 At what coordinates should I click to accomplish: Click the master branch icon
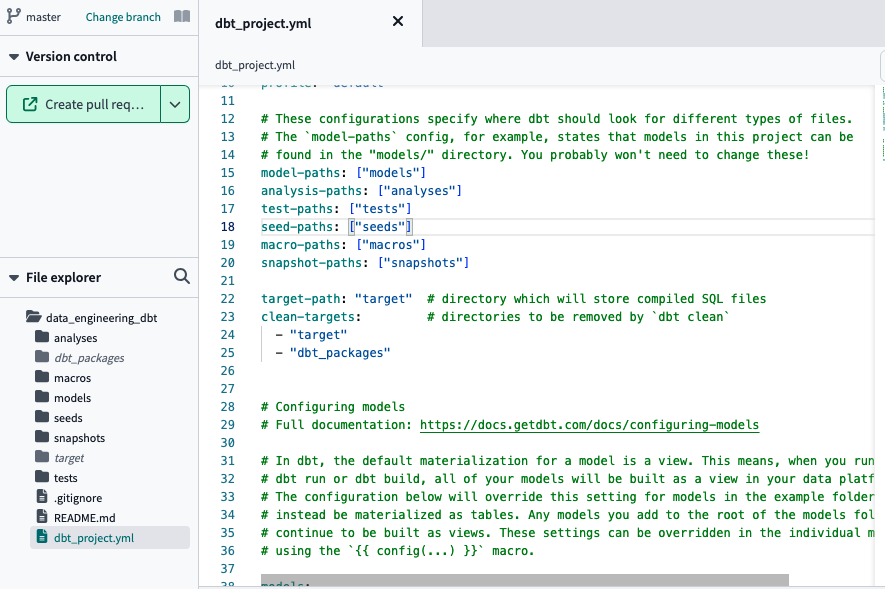14,16
